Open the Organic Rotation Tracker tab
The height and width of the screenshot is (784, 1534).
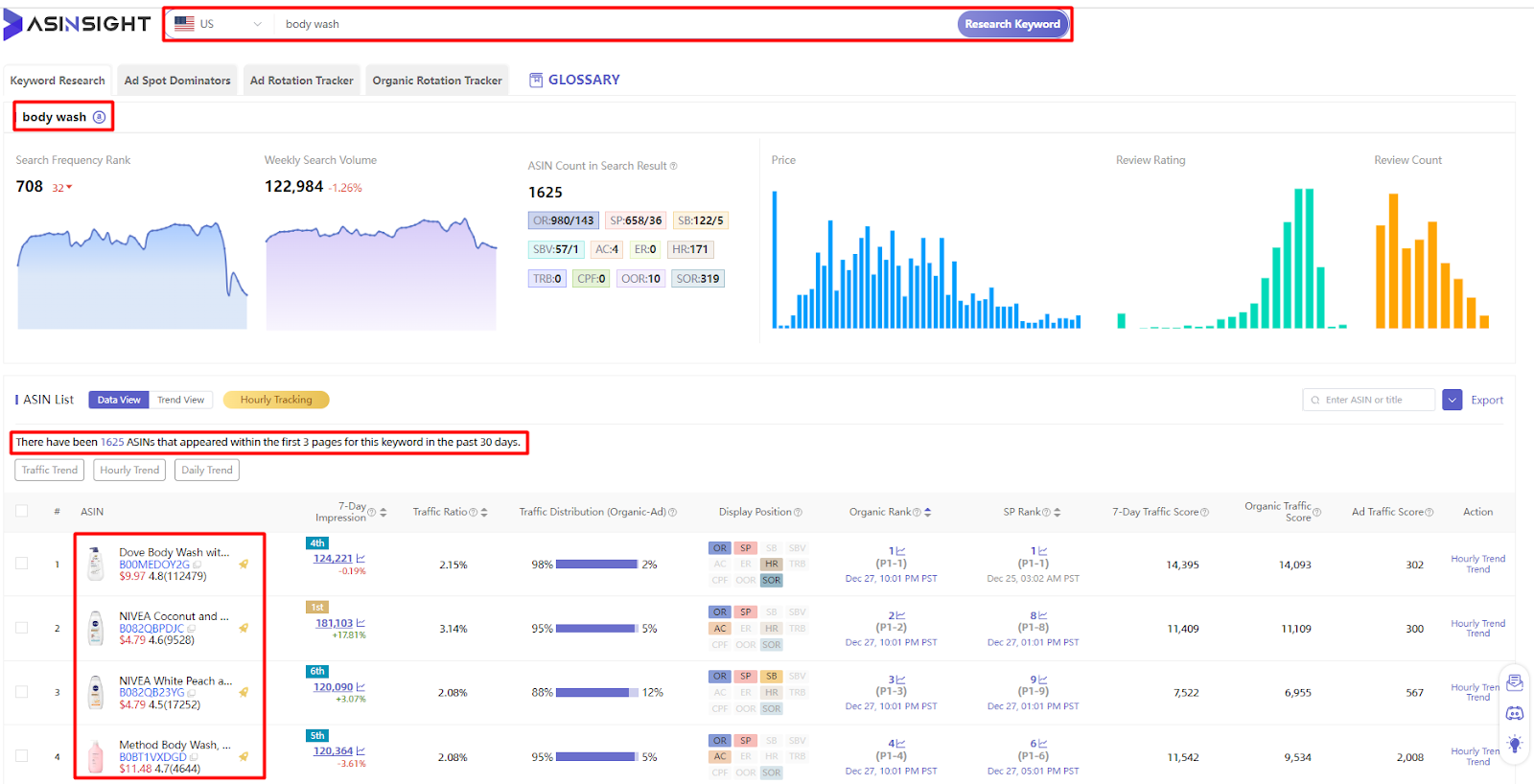click(437, 81)
